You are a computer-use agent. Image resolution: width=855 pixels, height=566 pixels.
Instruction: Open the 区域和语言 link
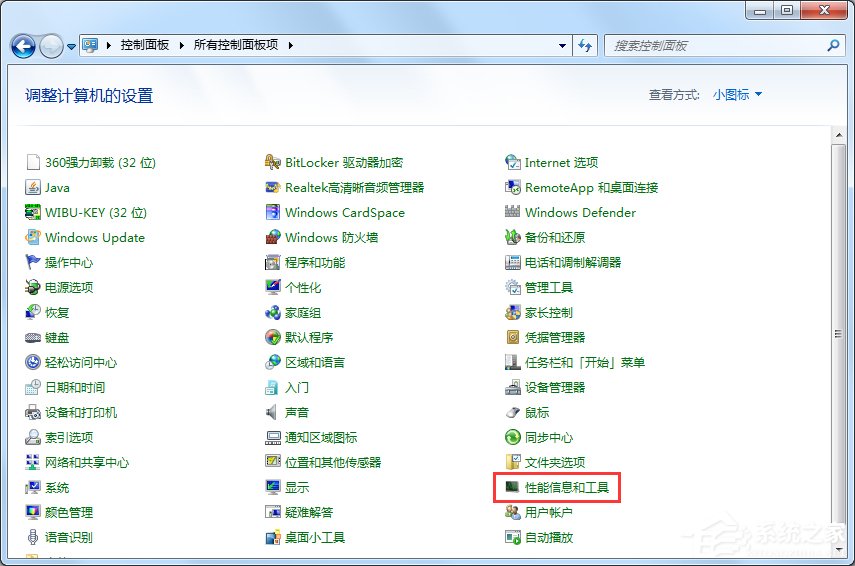click(315, 363)
